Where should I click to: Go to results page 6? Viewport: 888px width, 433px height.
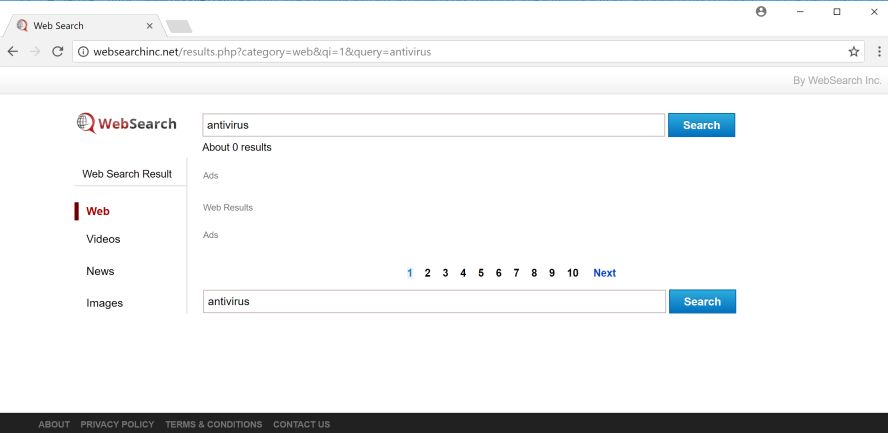point(498,273)
